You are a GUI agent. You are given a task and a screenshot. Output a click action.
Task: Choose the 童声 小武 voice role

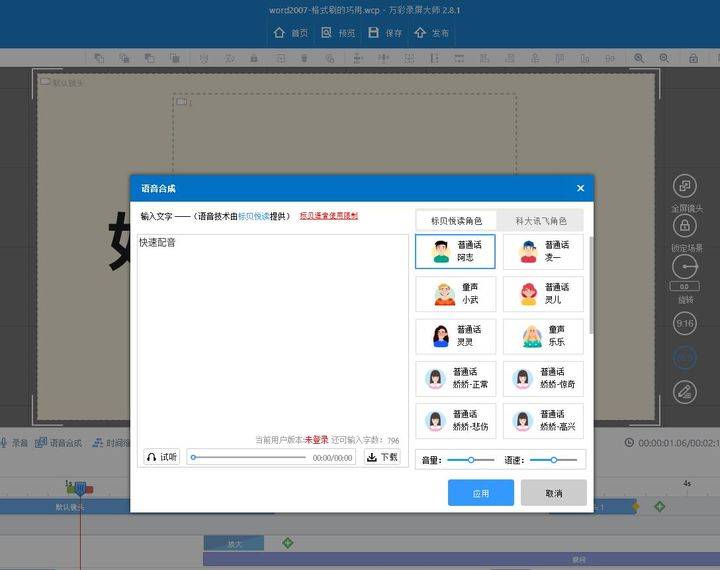pyautogui.click(x=456, y=293)
